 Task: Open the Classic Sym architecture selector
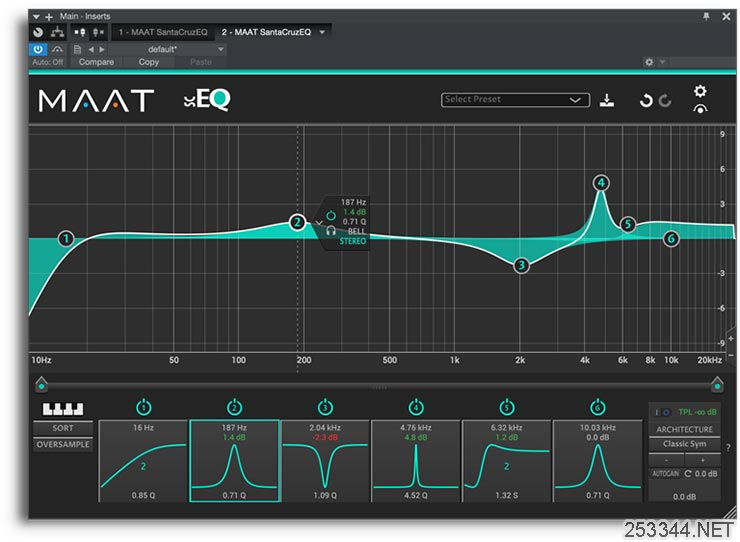point(684,444)
